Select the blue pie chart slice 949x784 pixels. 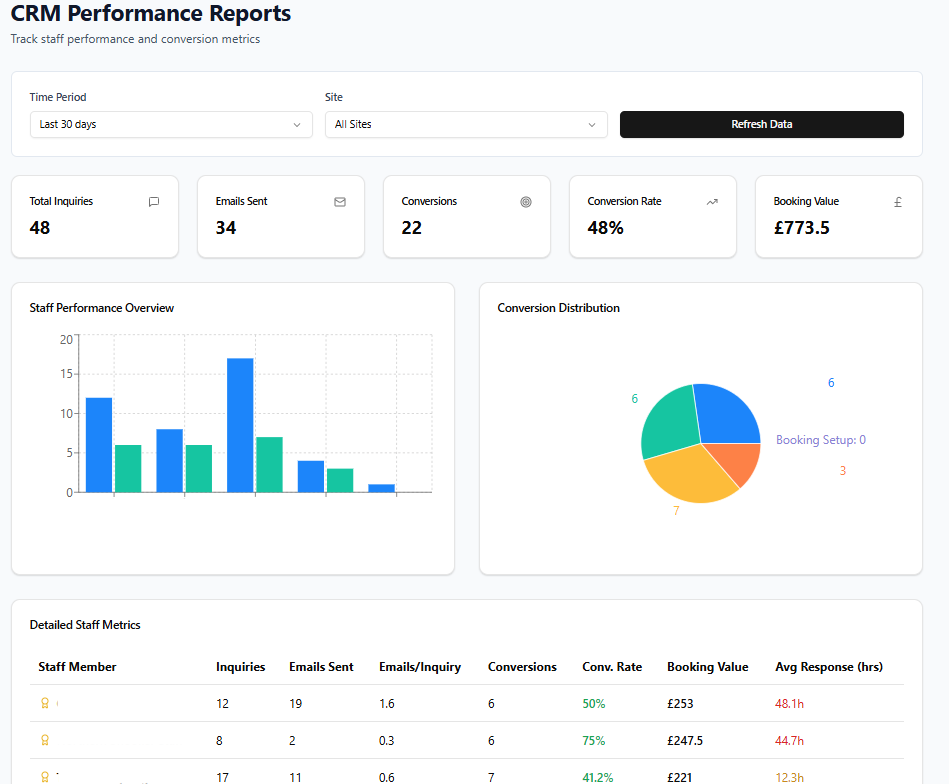tap(727, 413)
